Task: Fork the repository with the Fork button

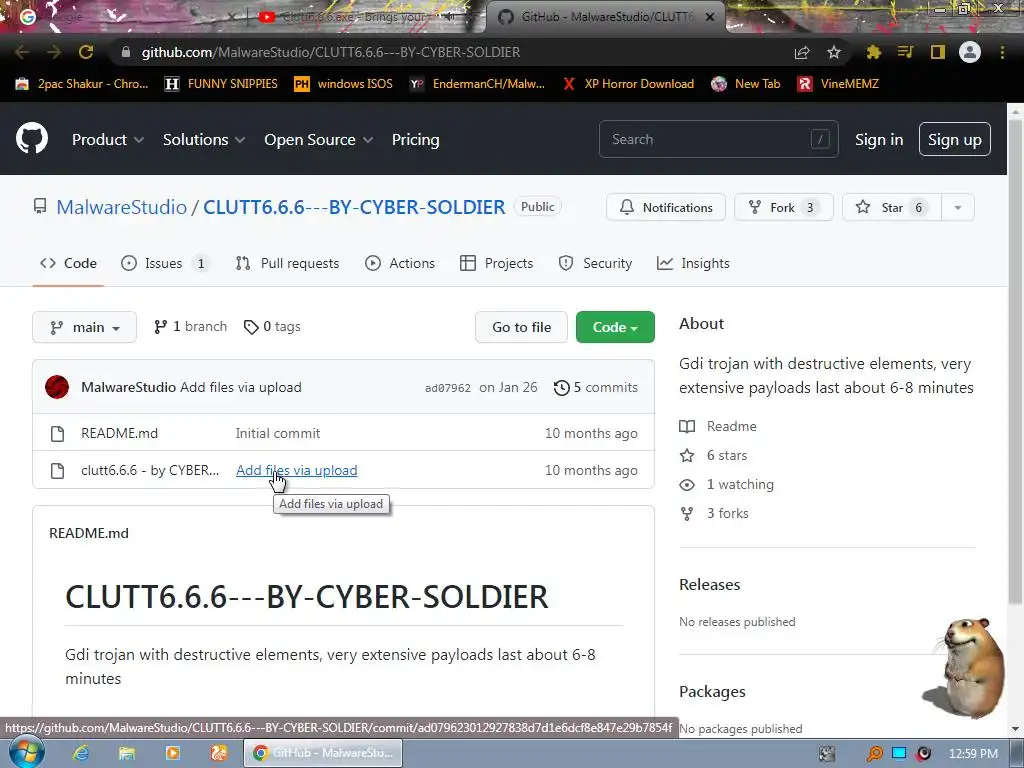Action: (x=784, y=208)
